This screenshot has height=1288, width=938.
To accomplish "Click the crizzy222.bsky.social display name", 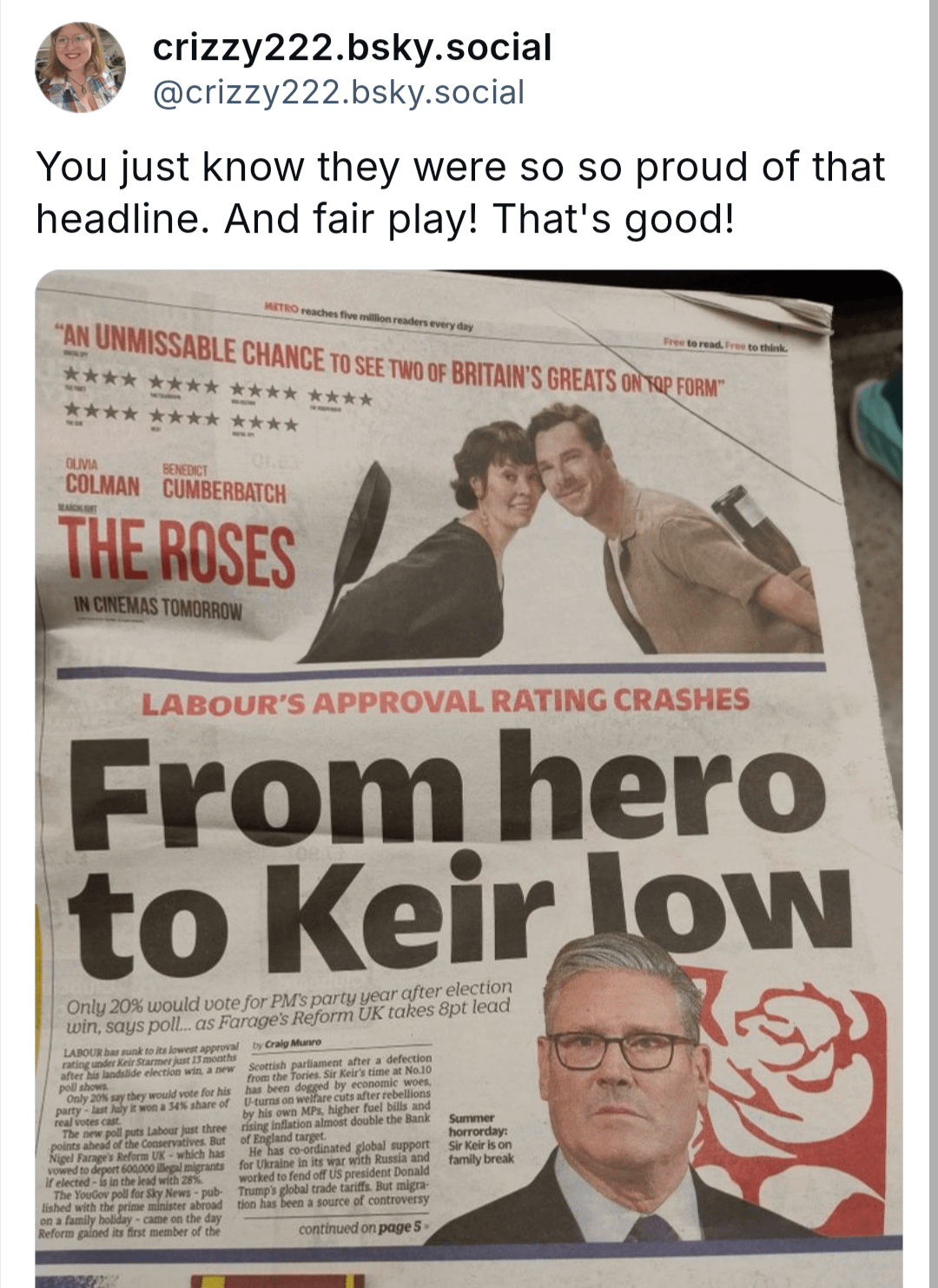I will 352,47.
